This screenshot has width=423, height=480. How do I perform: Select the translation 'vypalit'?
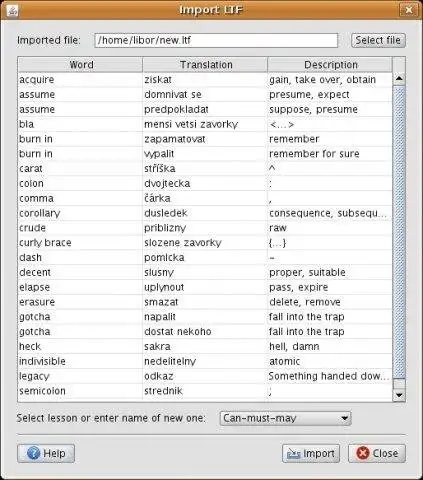205,154
